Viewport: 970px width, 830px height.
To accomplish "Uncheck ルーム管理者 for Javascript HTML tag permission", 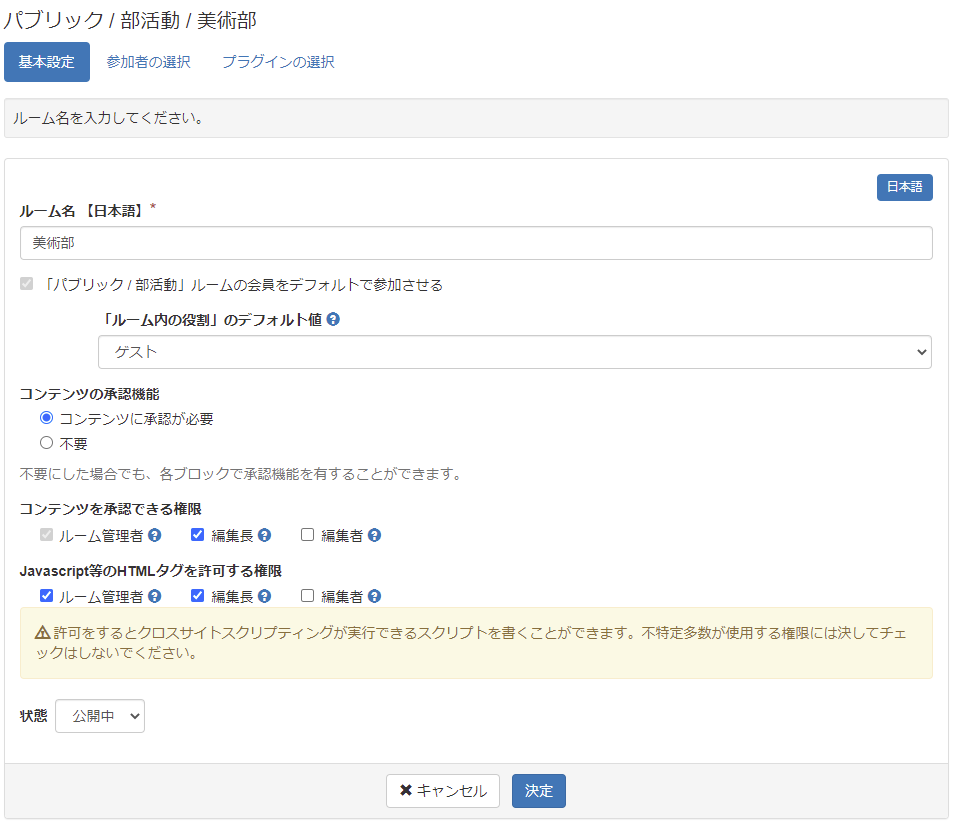I will [46, 597].
